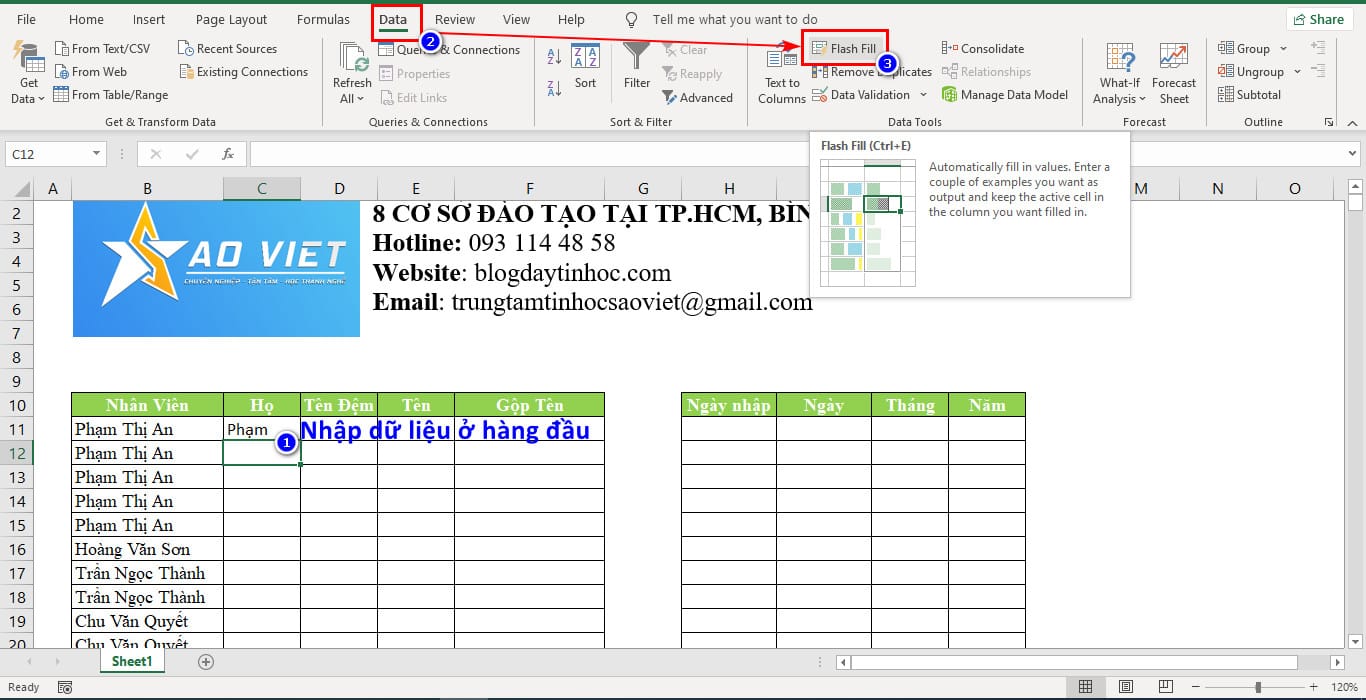Activate Flash Fill
Screen dimensions: 1366x700
845,48
